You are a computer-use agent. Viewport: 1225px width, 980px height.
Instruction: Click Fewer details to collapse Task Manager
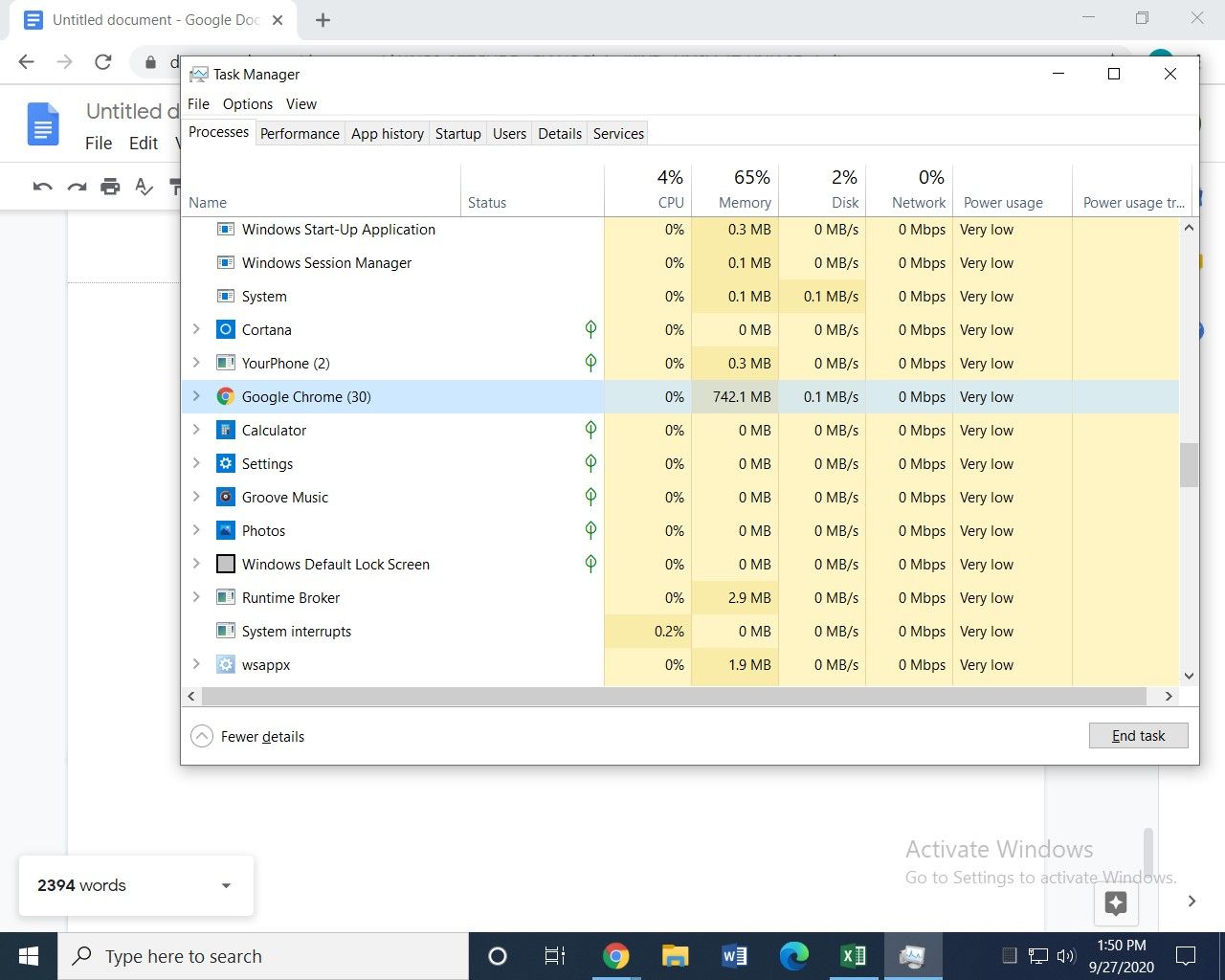(x=248, y=736)
